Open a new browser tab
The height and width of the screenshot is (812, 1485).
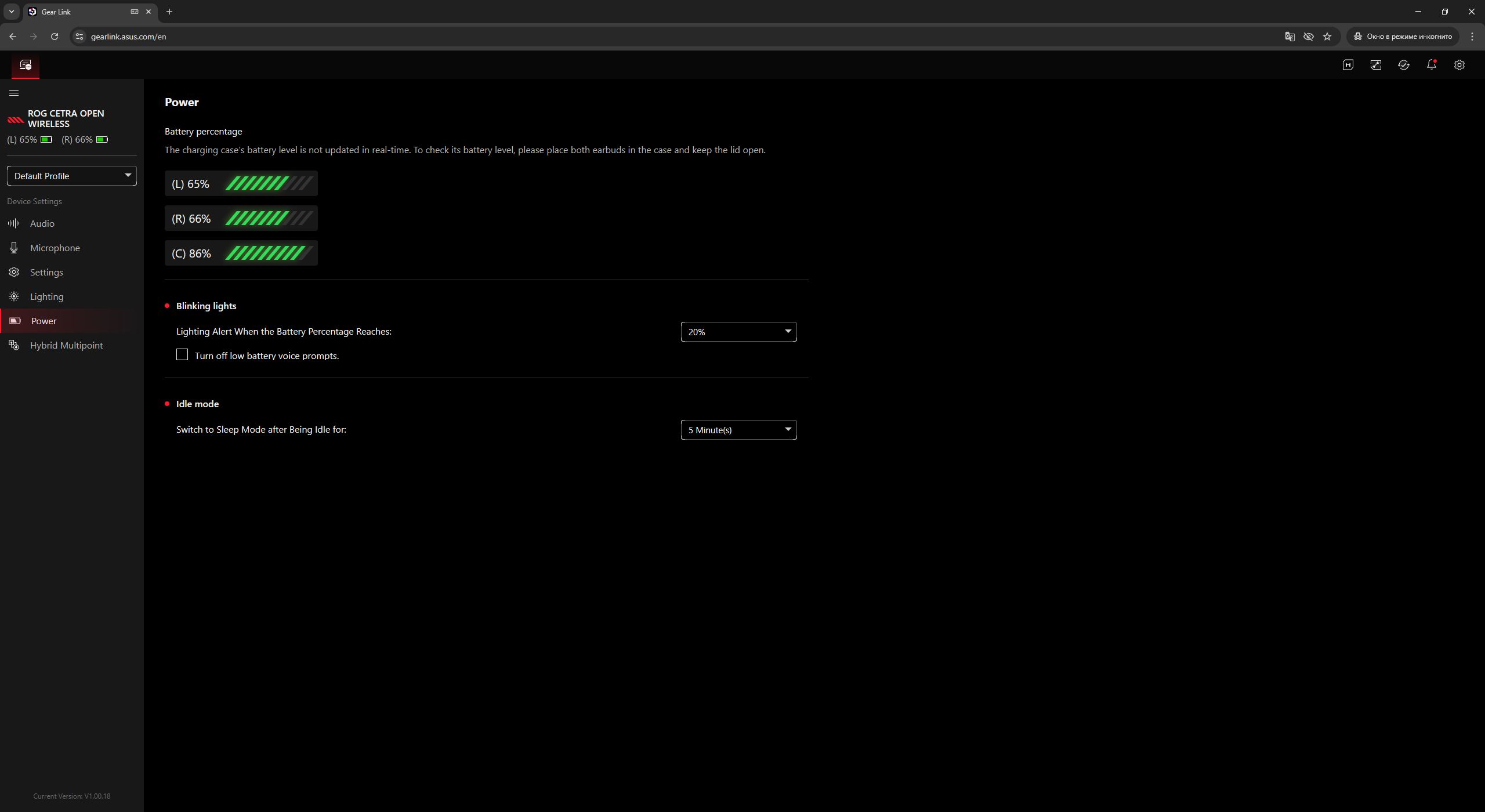tap(169, 12)
